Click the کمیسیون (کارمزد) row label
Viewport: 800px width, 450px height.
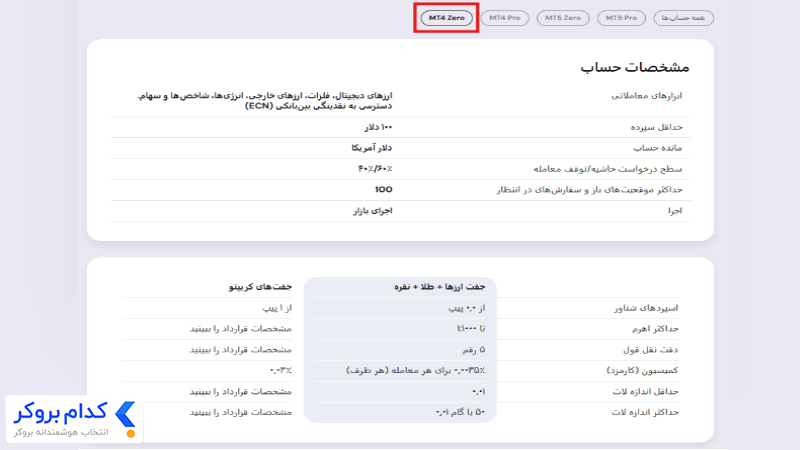pos(642,371)
